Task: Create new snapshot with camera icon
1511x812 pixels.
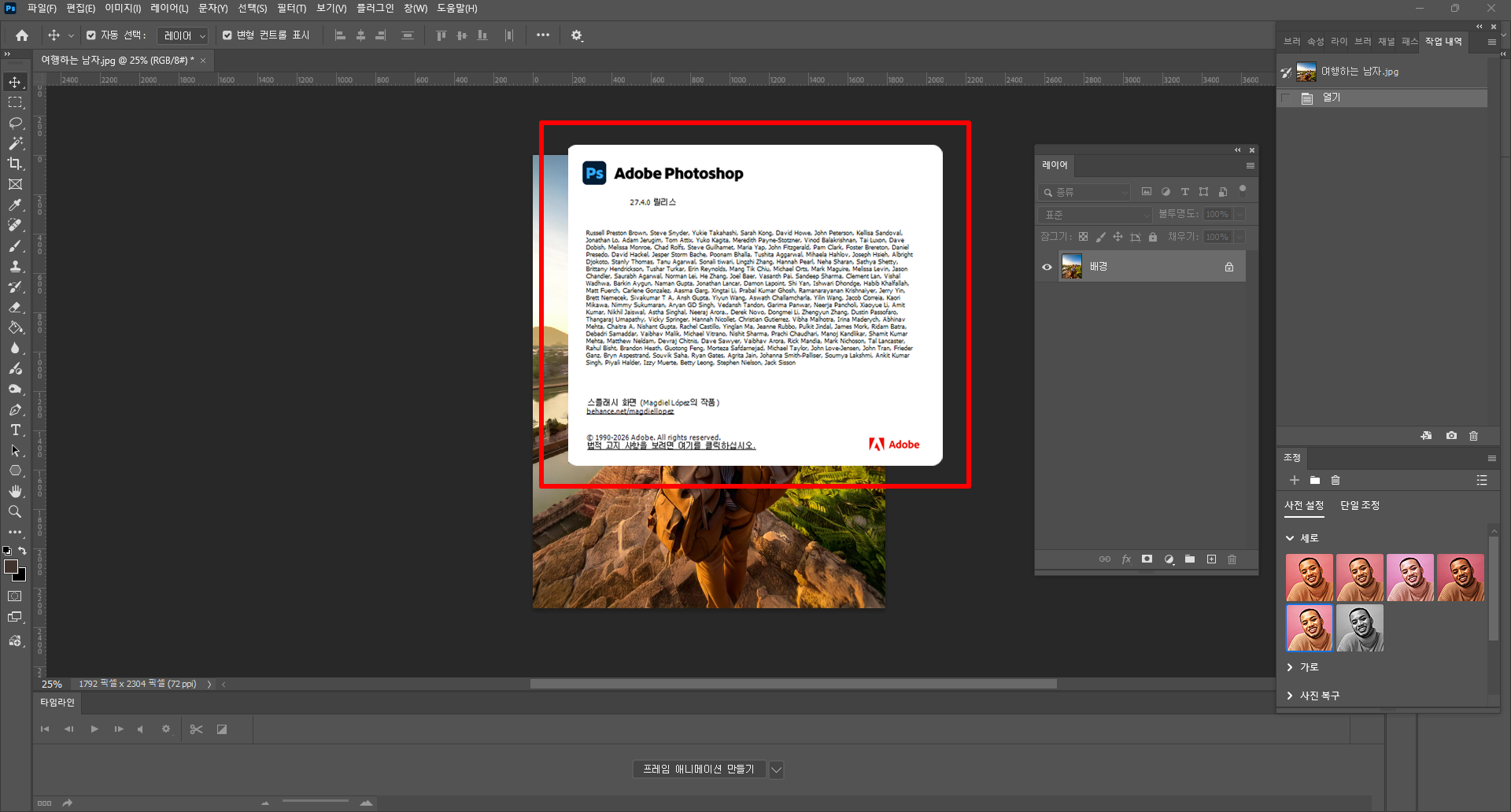Action: pos(1451,436)
